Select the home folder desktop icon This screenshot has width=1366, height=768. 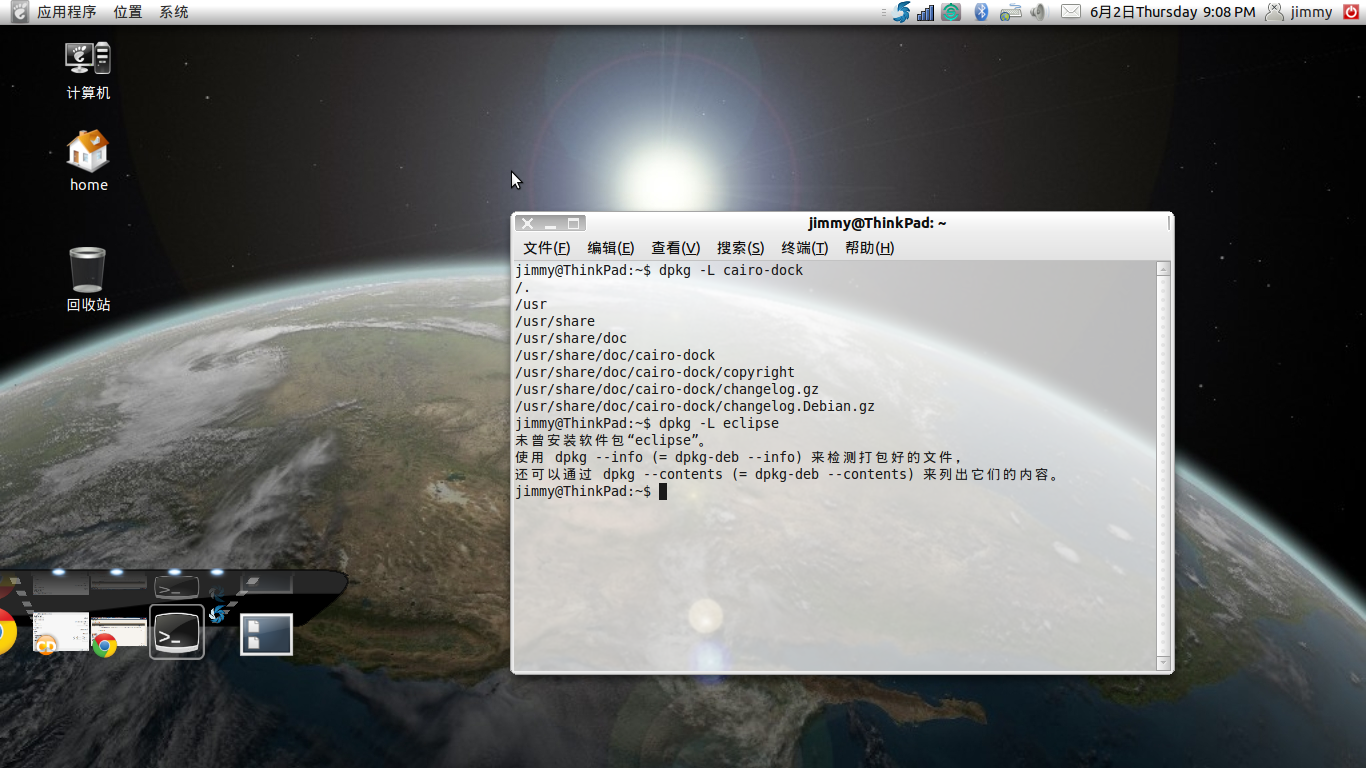click(x=88, y=160)
